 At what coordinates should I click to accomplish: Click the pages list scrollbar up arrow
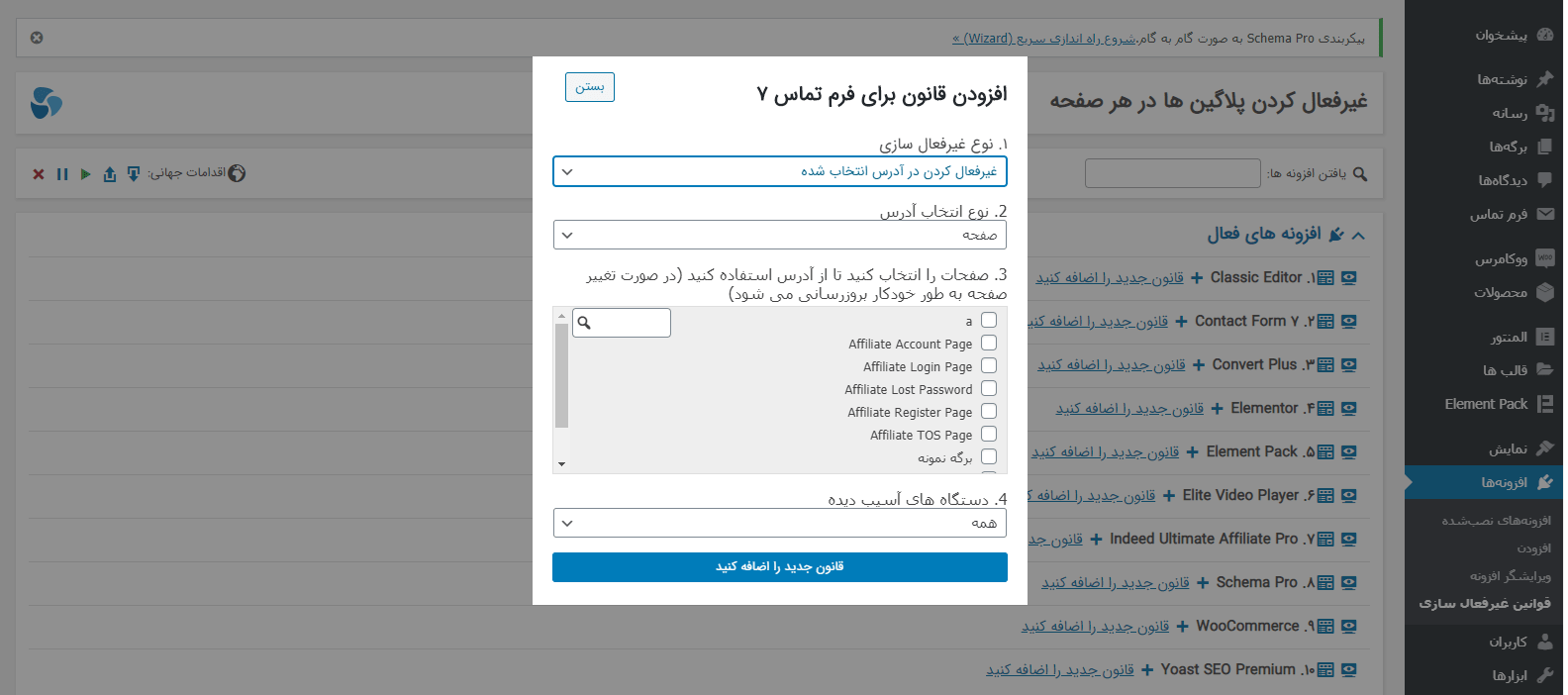tap(561, 316)
